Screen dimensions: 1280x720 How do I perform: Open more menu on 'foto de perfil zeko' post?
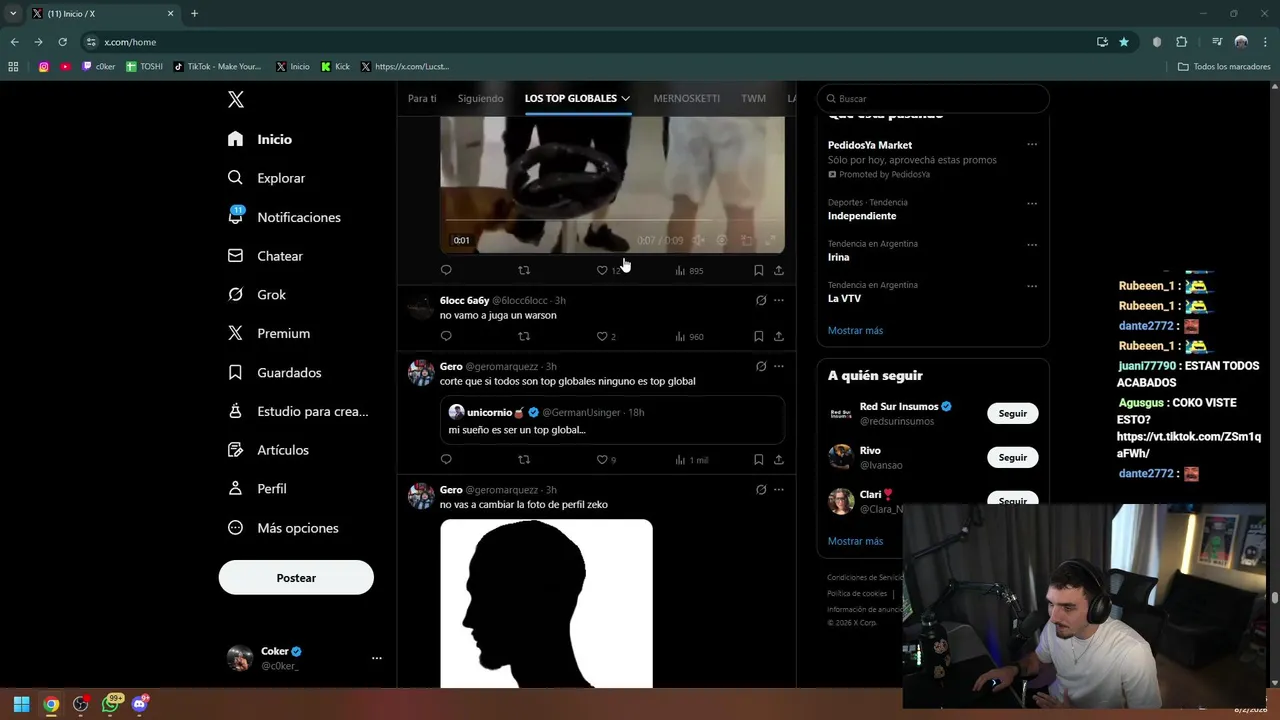tap(779, 490)
